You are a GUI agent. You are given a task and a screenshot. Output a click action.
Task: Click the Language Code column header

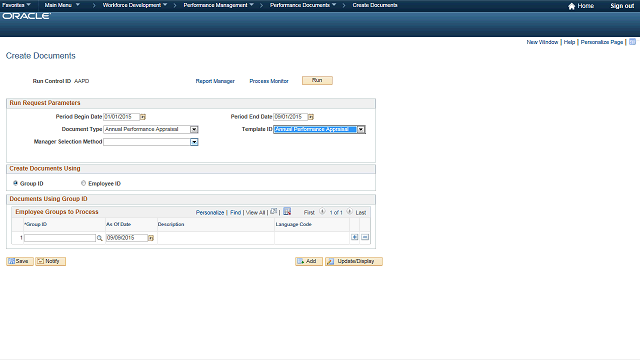coord(293,224)
